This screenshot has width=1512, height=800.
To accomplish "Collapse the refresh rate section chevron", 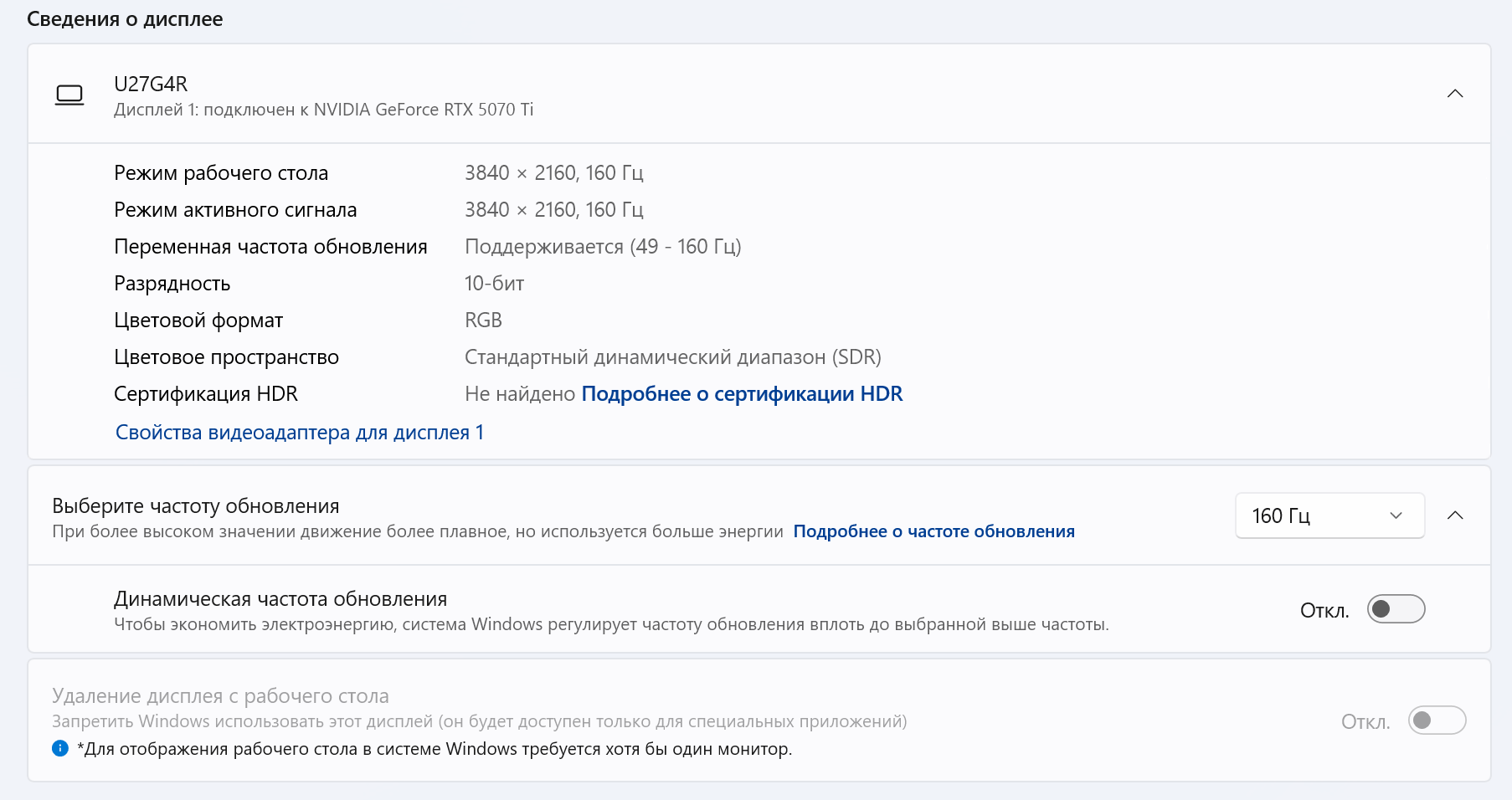I will [1454, 515].
